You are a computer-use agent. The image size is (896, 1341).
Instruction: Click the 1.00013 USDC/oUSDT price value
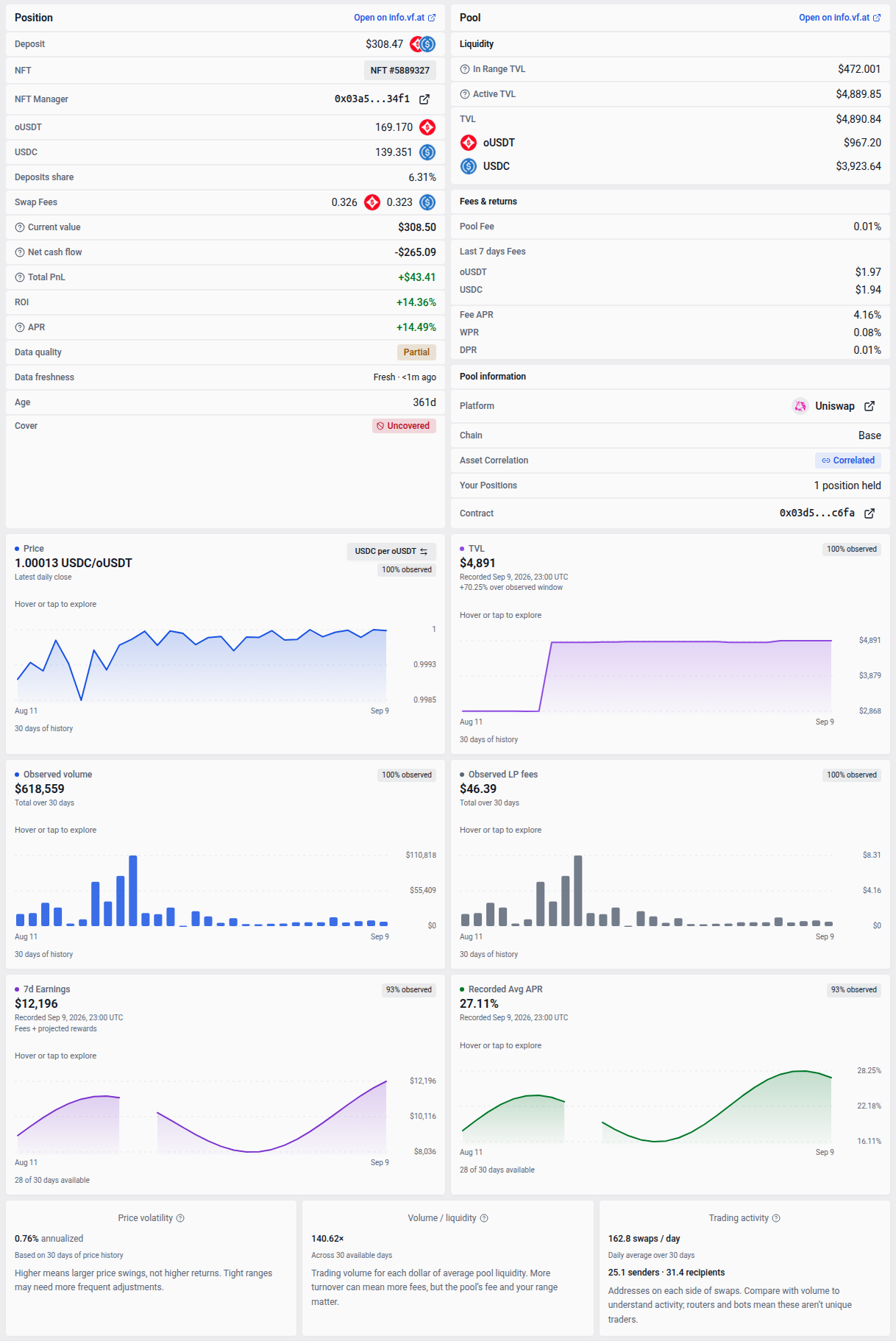point(74,563)
